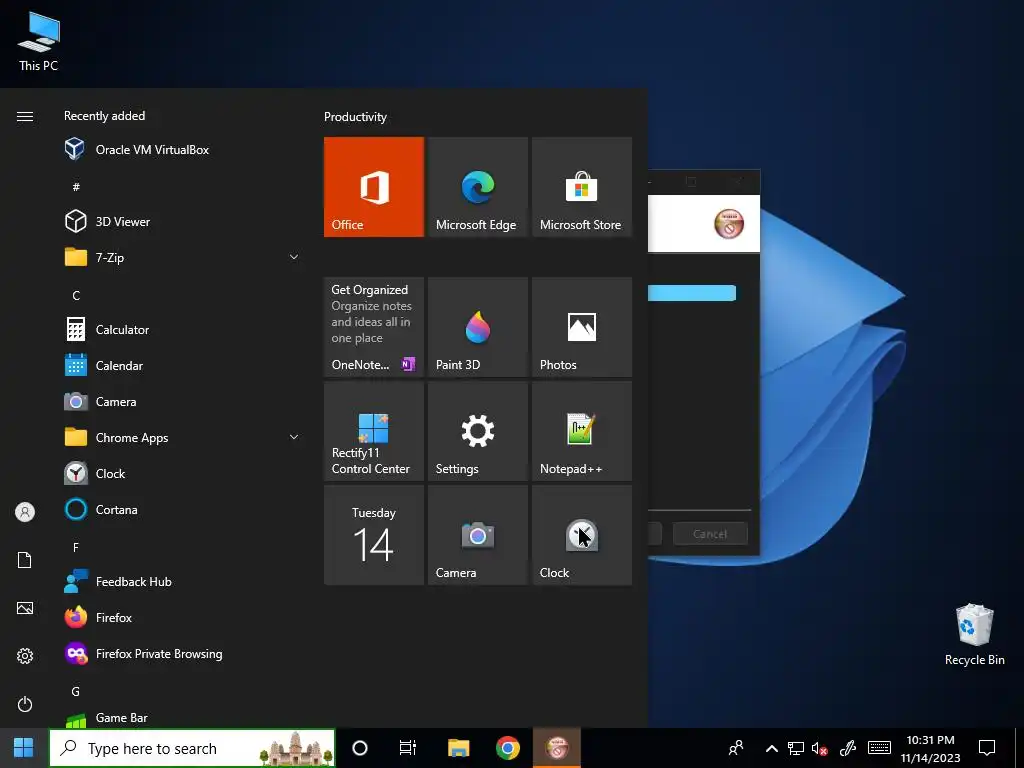Open Firefox Private Browsing
The width and height of the screenshot is (1024, 768).
pyautogui.click(x=182, y=653)
